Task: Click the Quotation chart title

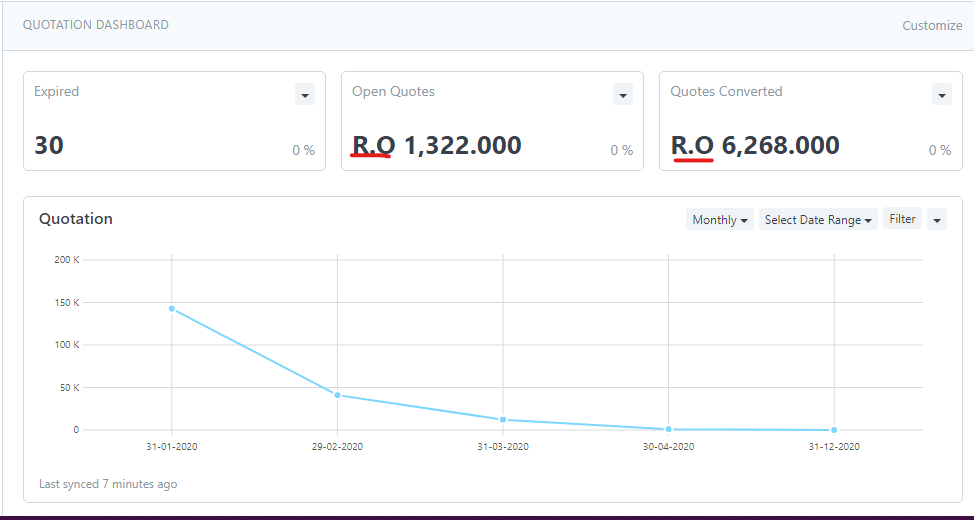Action: (76, 219)
